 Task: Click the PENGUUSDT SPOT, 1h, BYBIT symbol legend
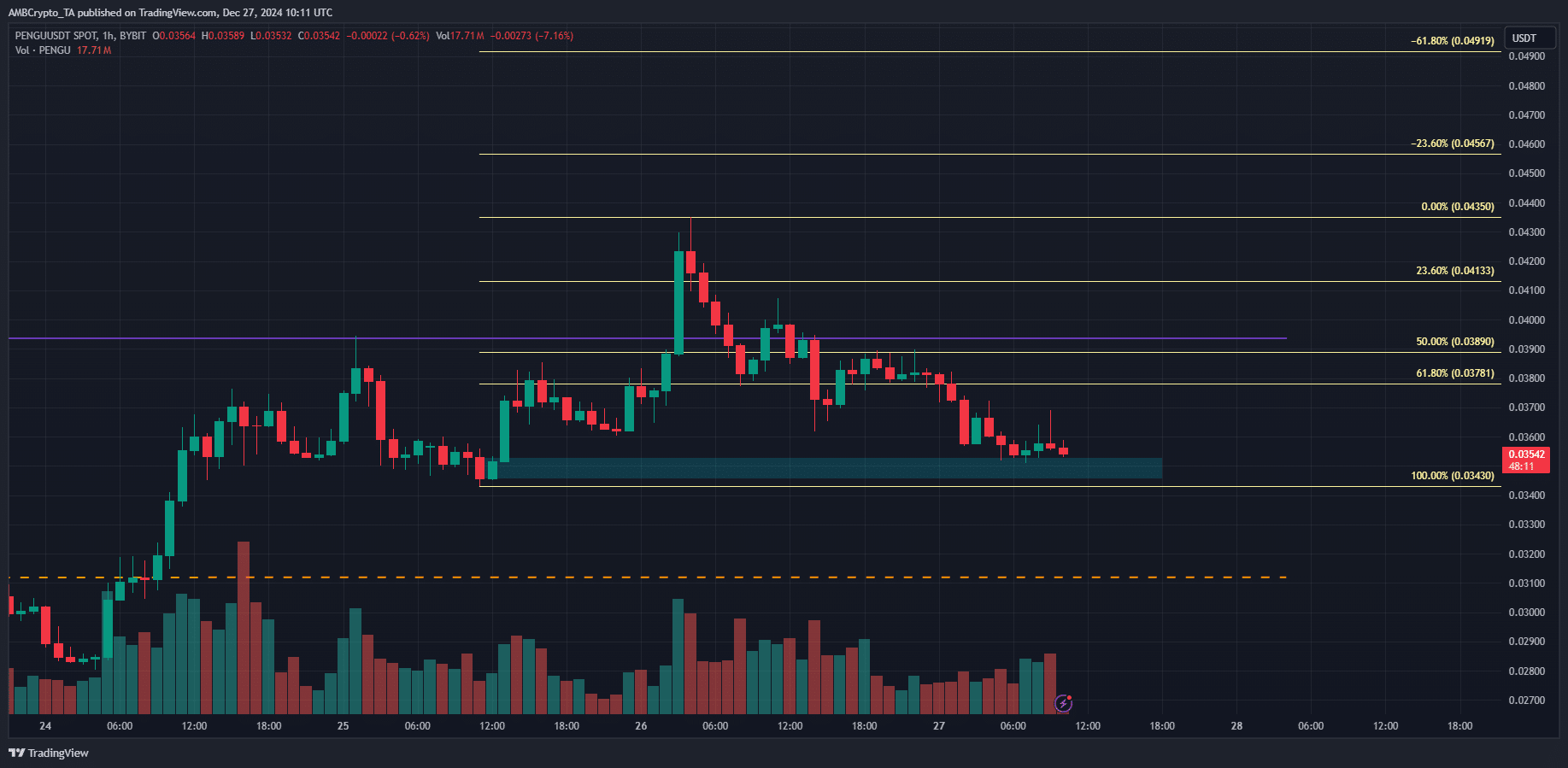(80, 36)
